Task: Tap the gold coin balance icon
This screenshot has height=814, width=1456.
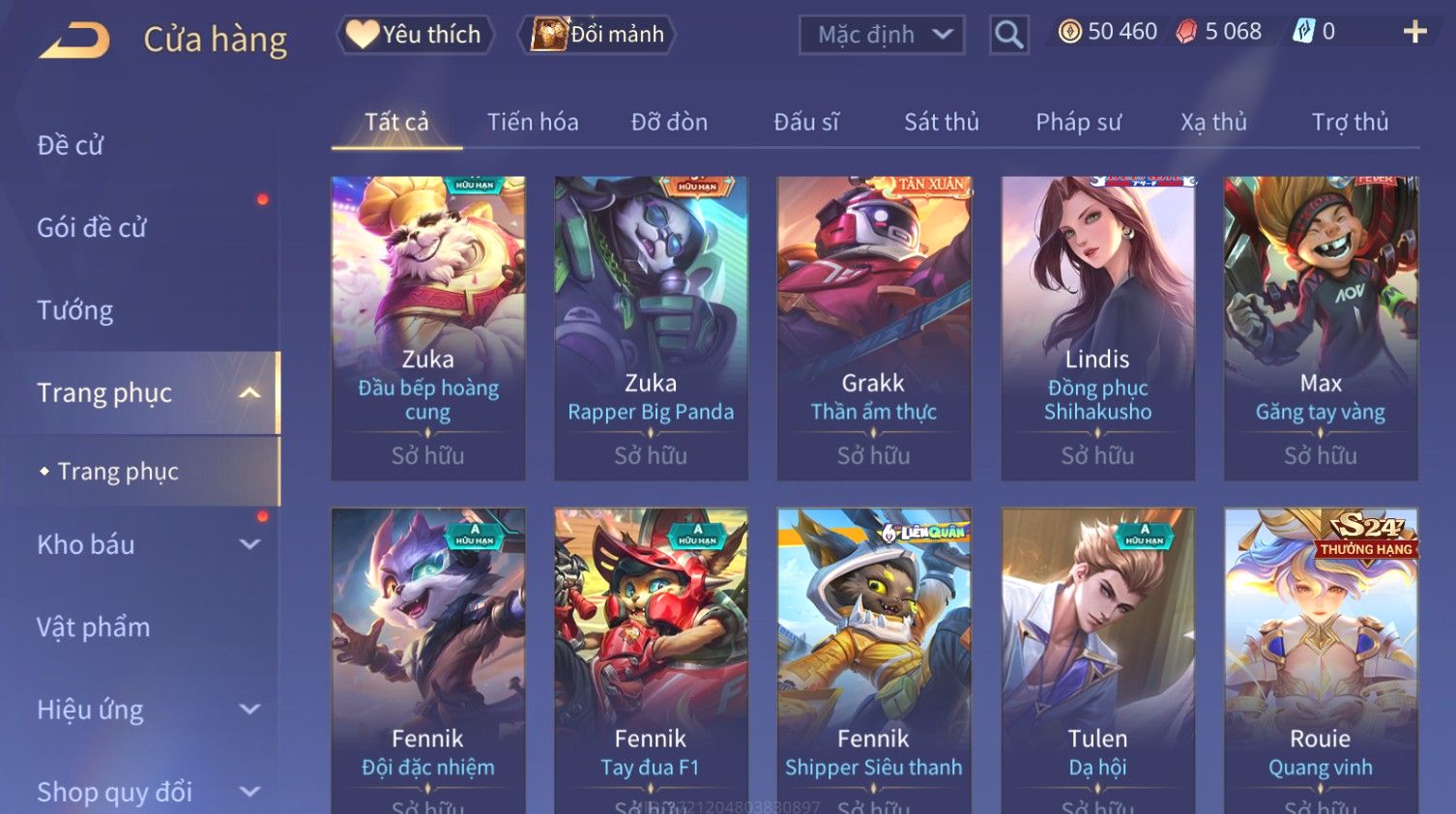Action: 1069,32
